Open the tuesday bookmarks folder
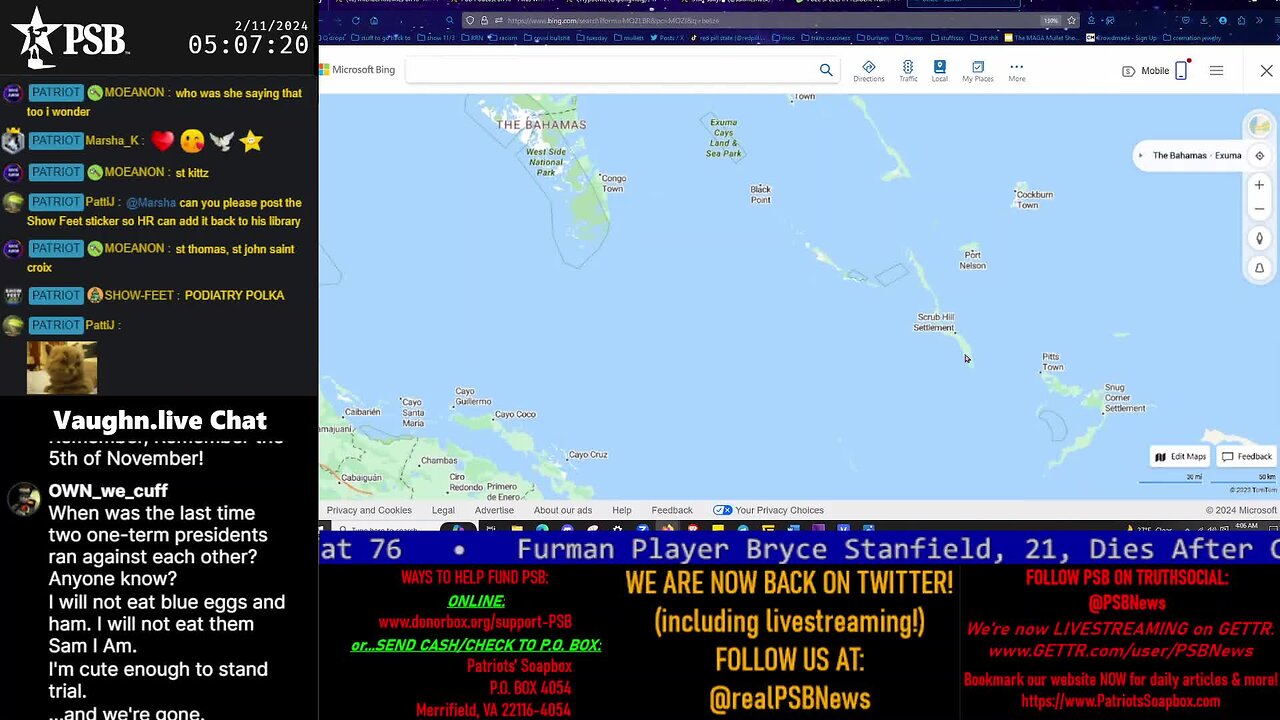This screenshot has height=720, width=1280. click(591, 38)
